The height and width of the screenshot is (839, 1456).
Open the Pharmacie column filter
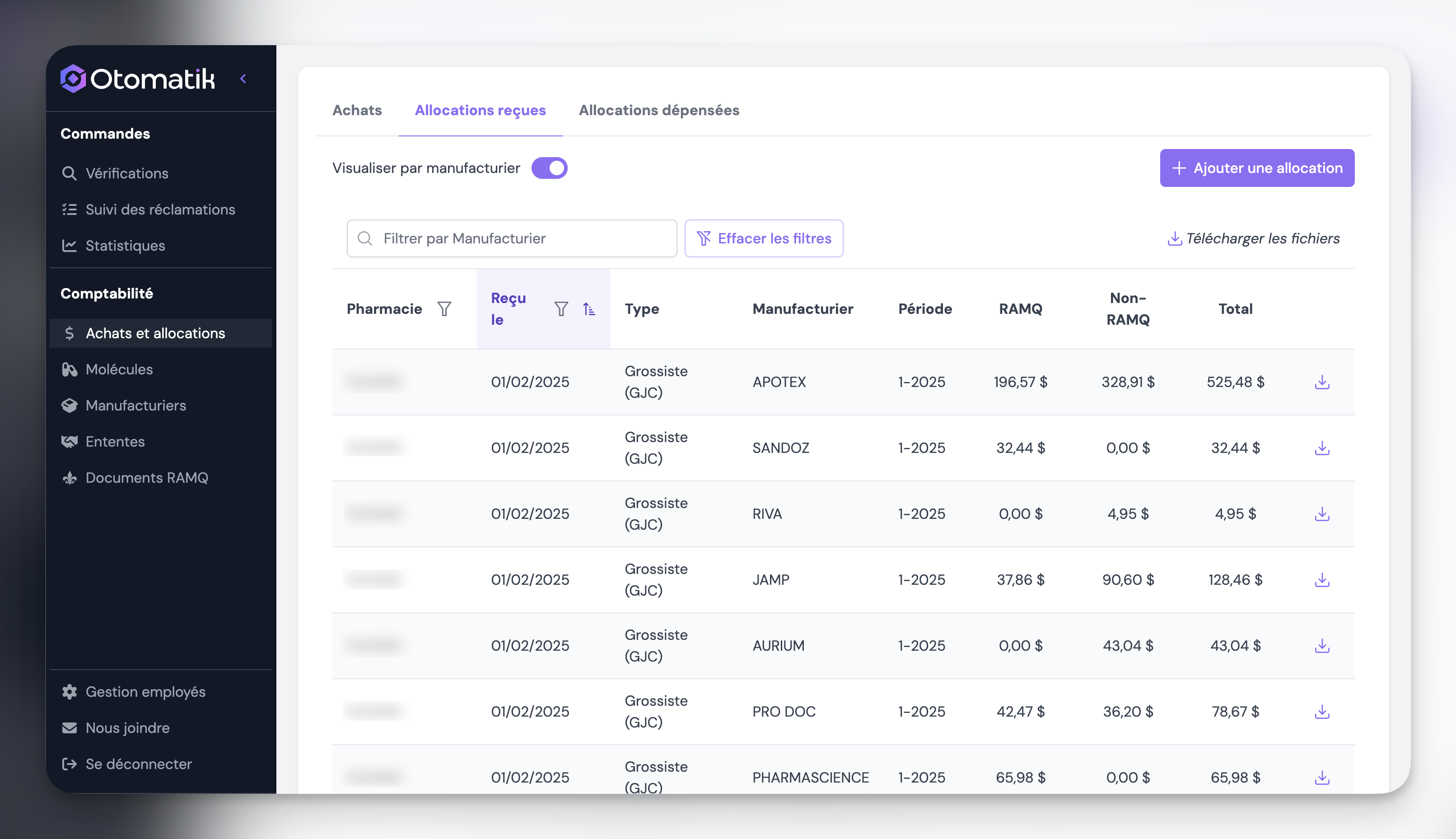[x=443, y=309]
